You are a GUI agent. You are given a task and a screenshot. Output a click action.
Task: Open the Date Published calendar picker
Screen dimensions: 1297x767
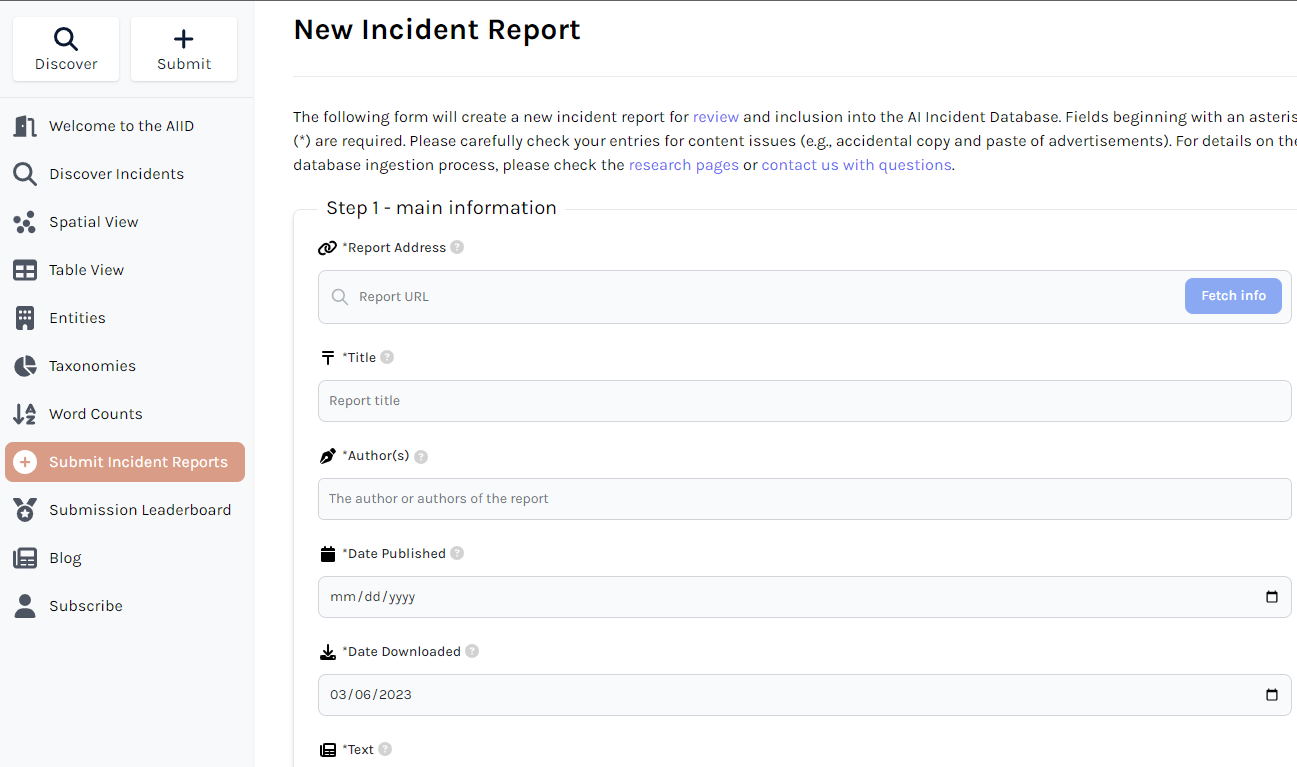1272,597
